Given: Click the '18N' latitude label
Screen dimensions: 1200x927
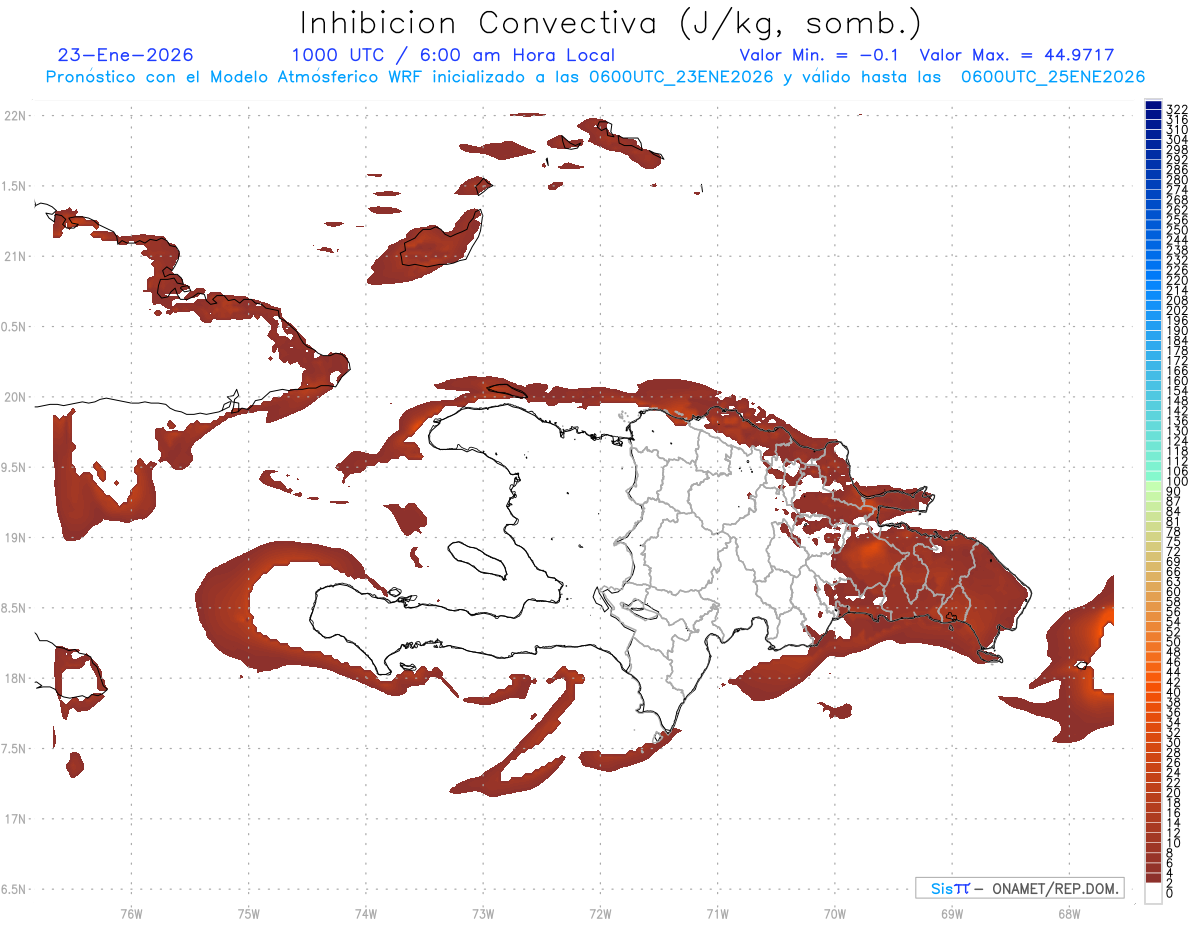Looking at the screenshot, I should click(x=15, y=678).
